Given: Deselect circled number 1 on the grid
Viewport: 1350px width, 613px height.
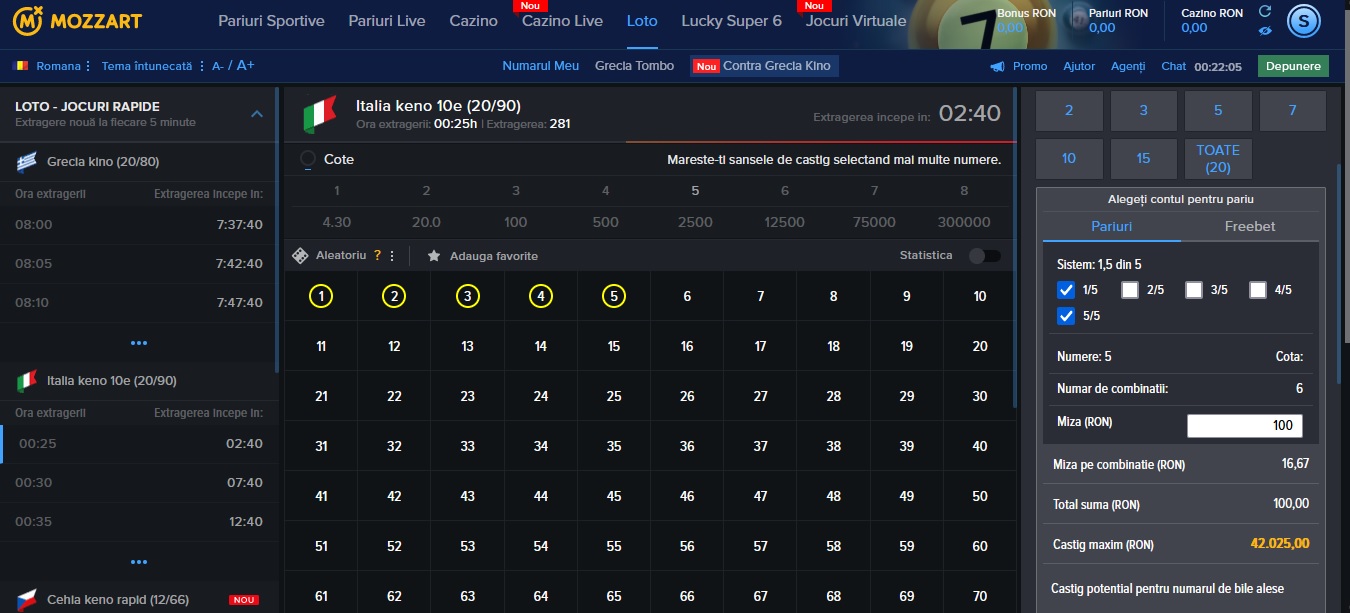Looking at the screenshot, I should click(x=321, y=296).
